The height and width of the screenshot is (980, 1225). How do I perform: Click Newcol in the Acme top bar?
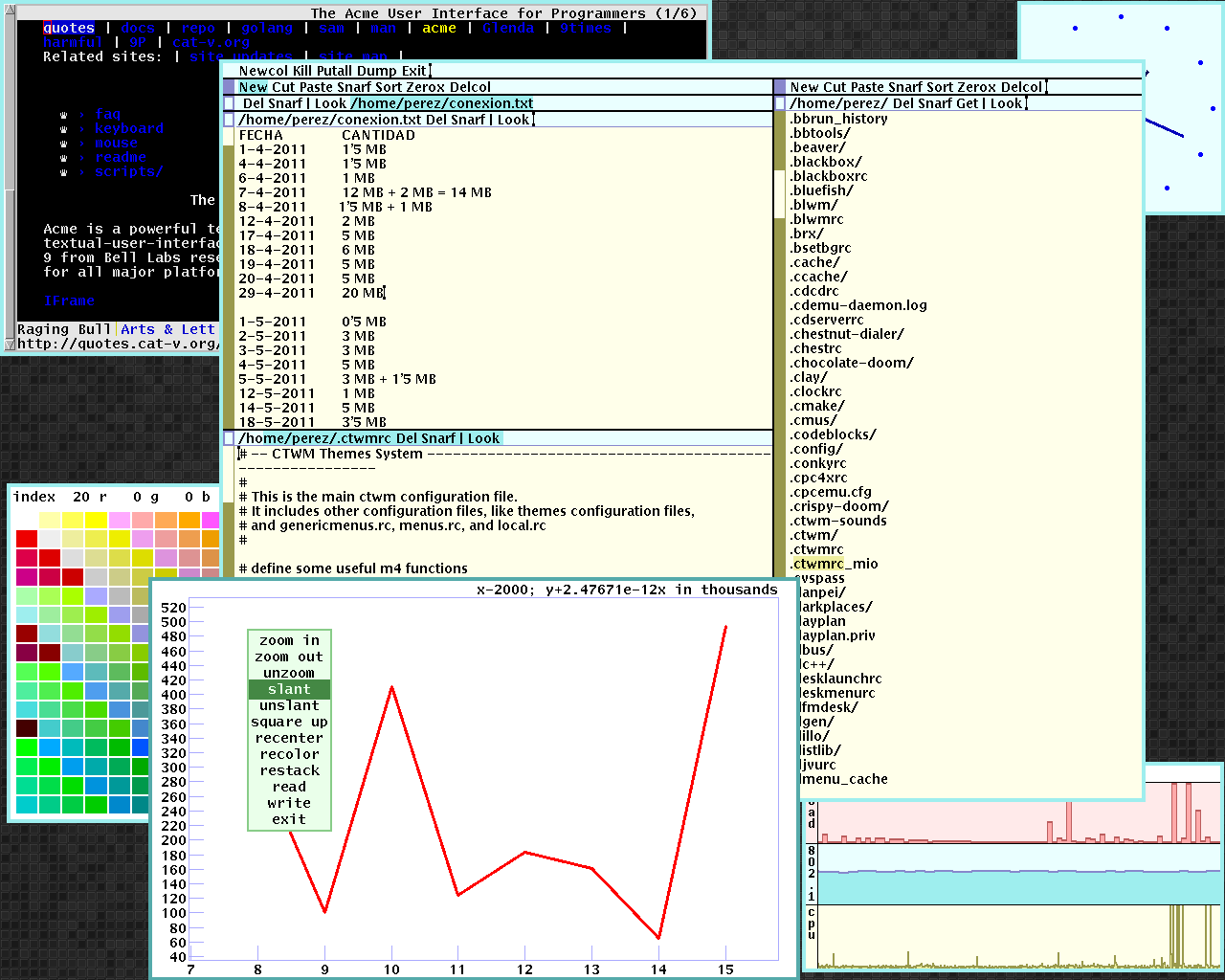pyautogui.click(x=263, y=71)
